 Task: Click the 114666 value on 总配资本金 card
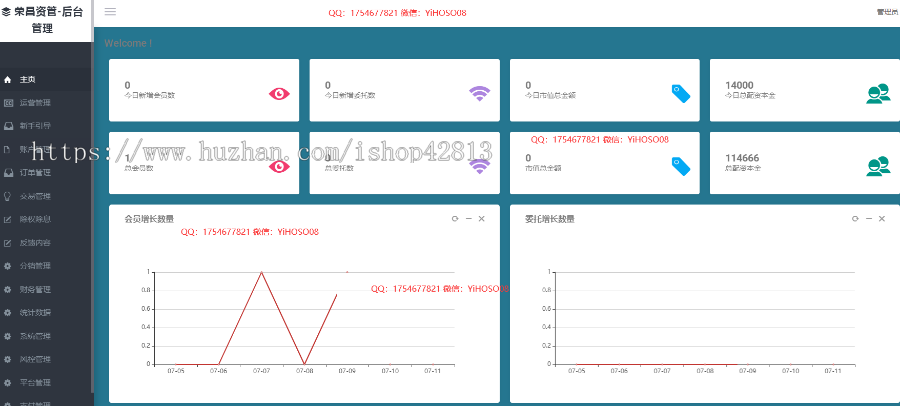click(x=742, y=158)
